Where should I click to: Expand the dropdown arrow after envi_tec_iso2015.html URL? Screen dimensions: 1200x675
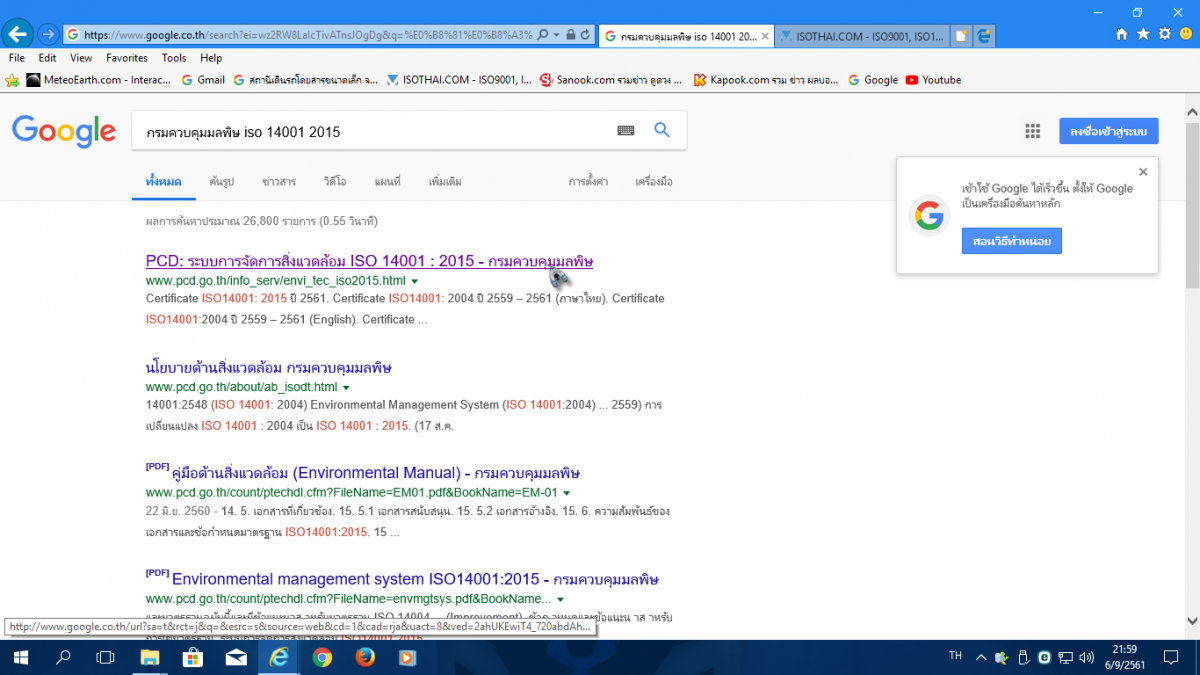[414, 281]
